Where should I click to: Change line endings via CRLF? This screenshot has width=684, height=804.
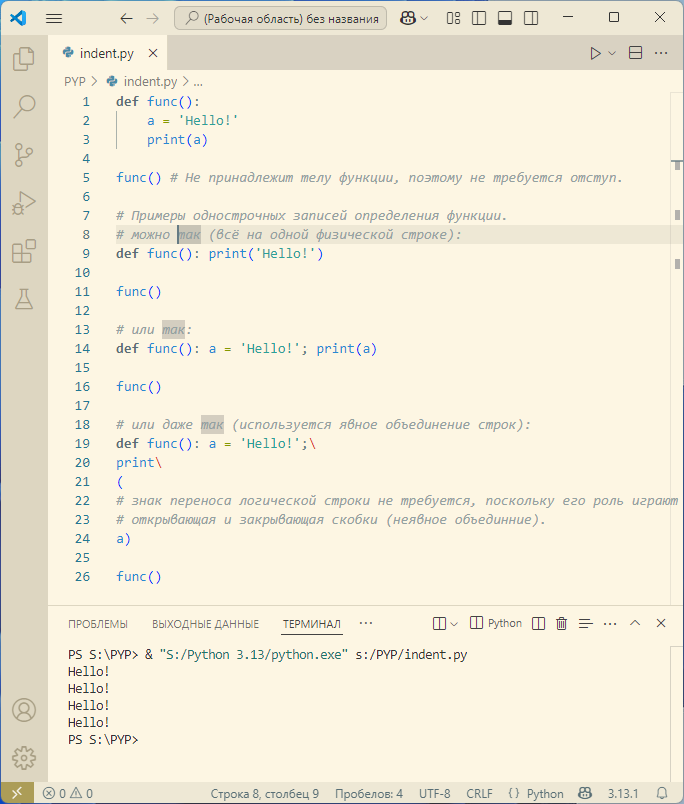pyautogui.click(x=479, y=793)
